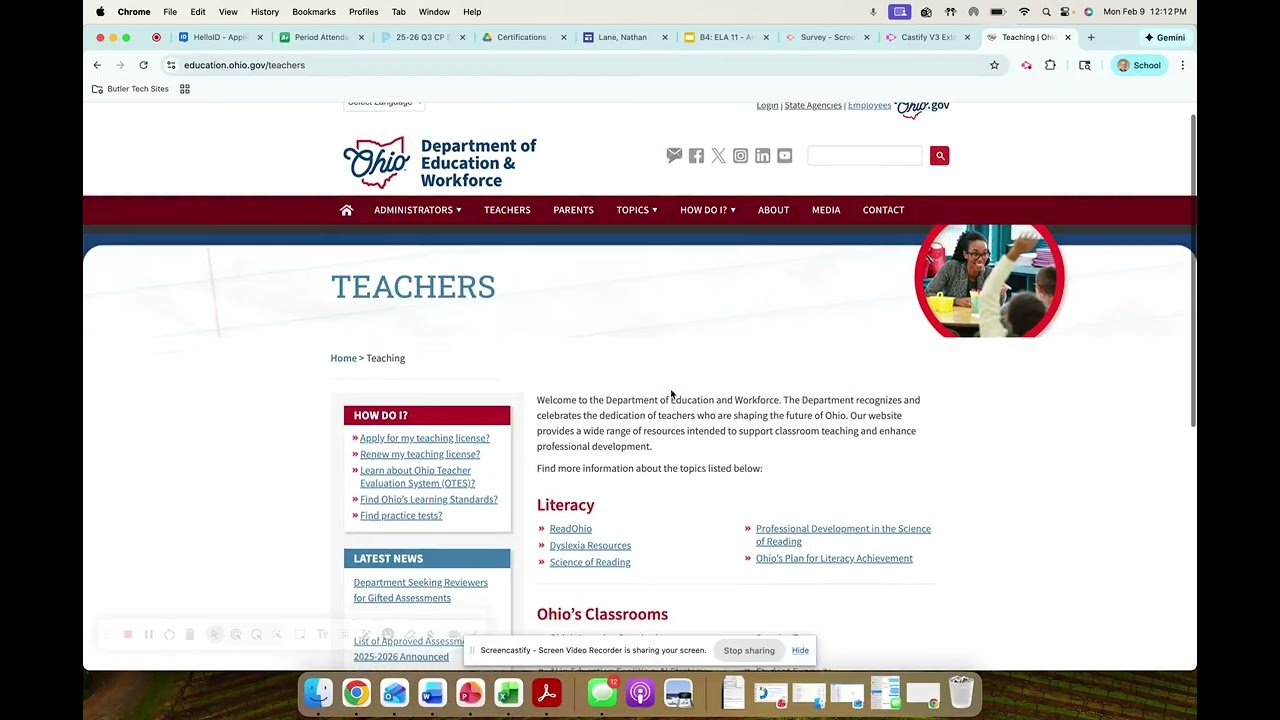Open the Media navigation item
Image resolution: width=1280 pixels, height=720 pixels.
826,210
